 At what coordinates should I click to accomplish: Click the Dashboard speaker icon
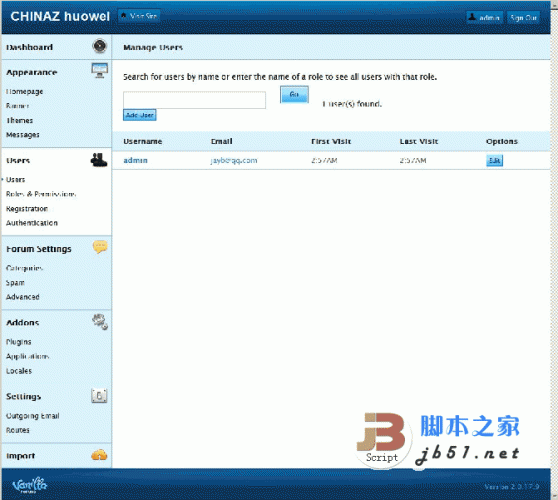tap(100, 46)
